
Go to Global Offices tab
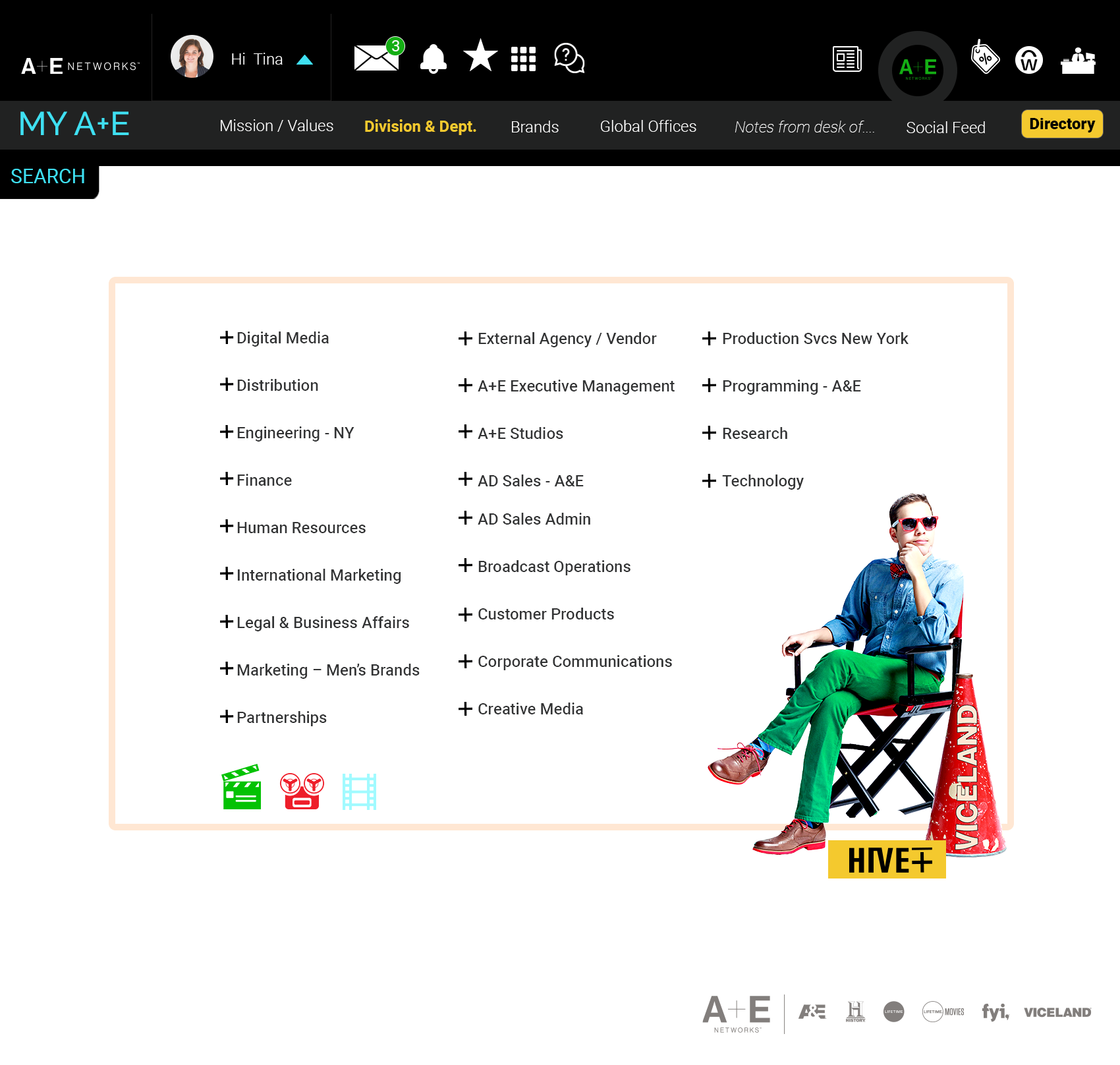[648, 127]
